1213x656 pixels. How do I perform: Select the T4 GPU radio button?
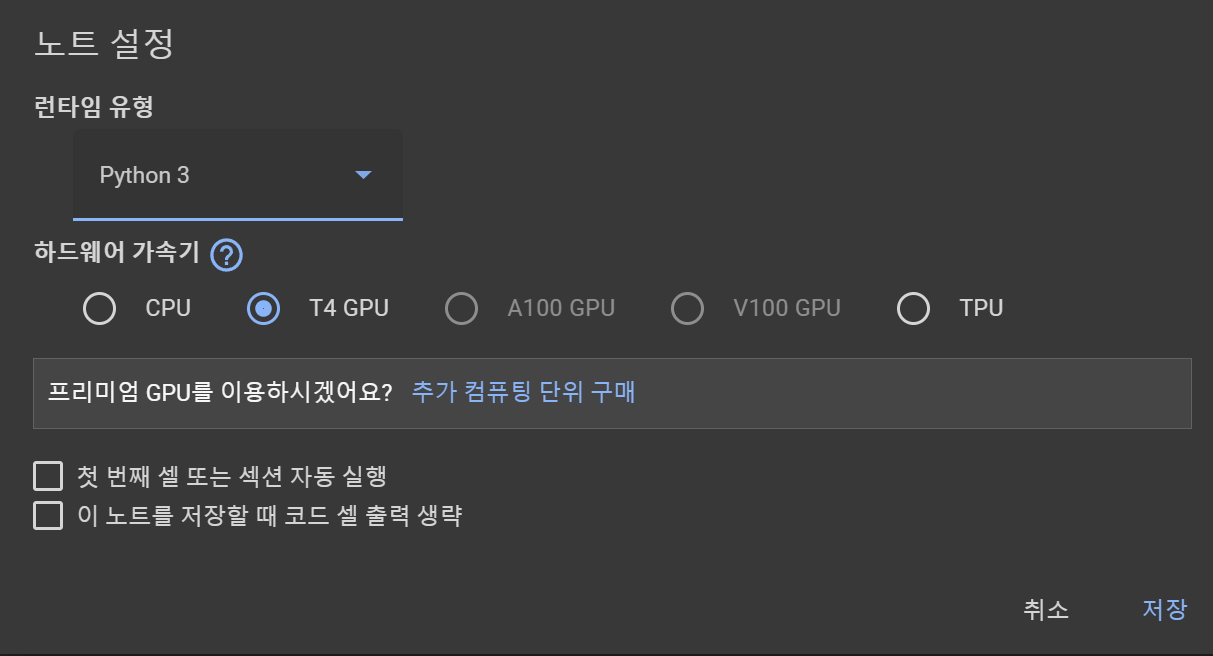pyautogui.click(x=263, y=309)
